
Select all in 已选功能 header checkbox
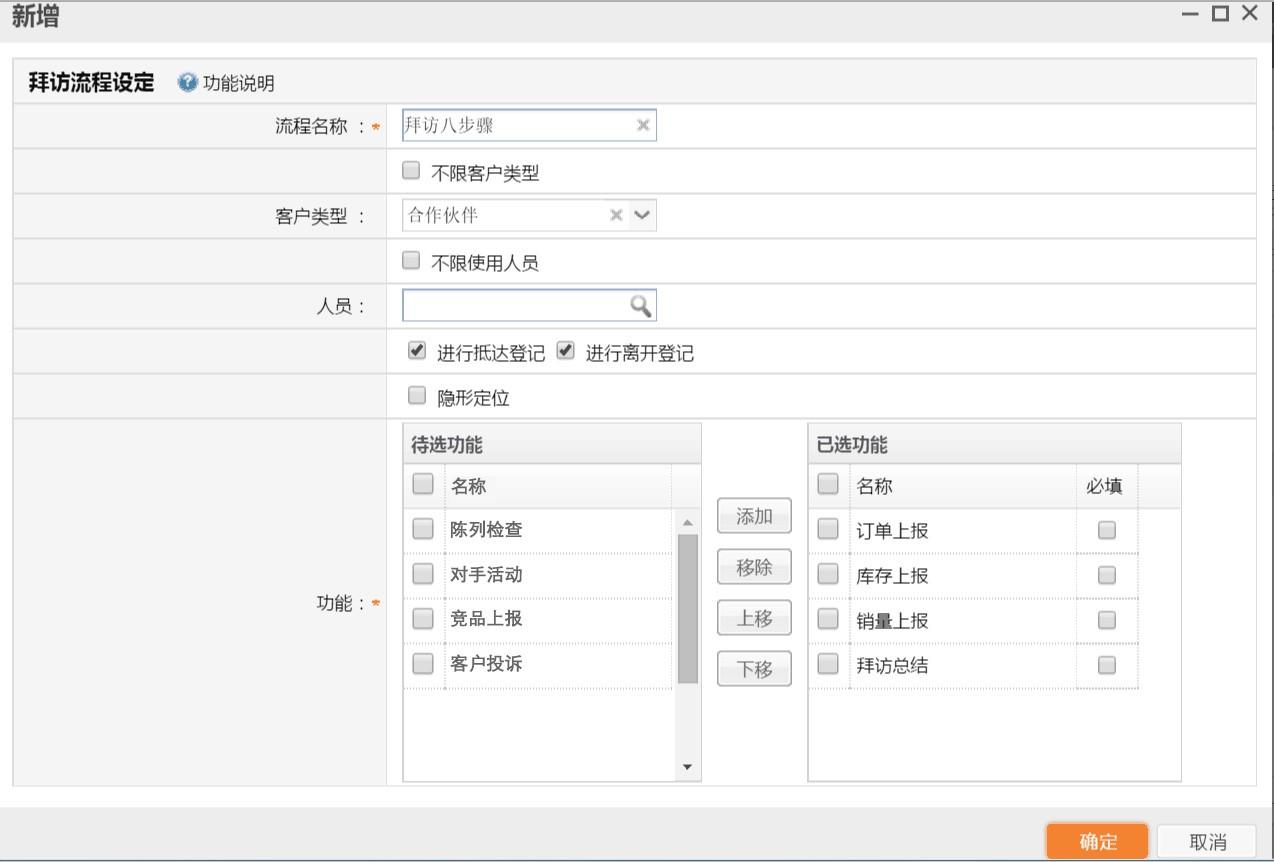click(x=828, y=484)
